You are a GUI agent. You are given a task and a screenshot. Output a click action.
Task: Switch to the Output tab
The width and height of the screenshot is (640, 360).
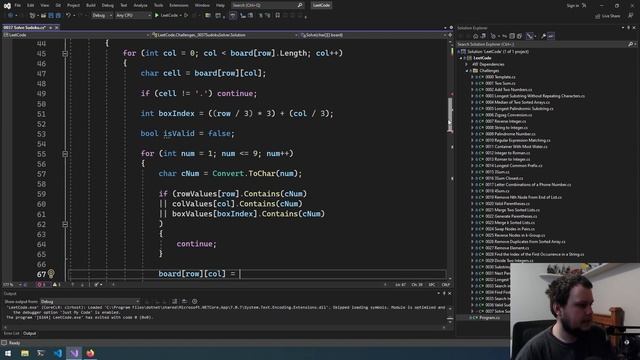click(29, 333)
